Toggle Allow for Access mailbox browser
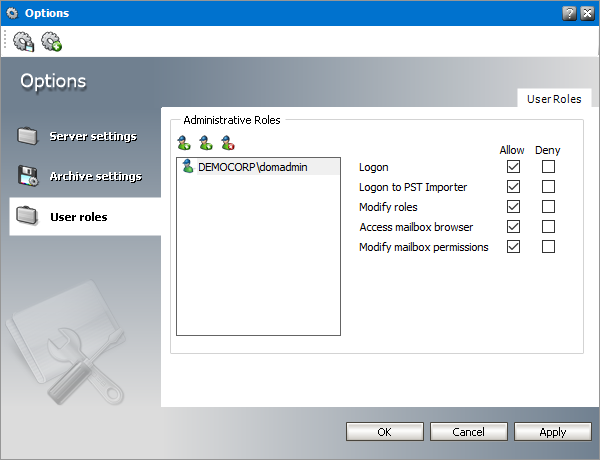This screenshot has width=600, height=460. pos(514,227)
